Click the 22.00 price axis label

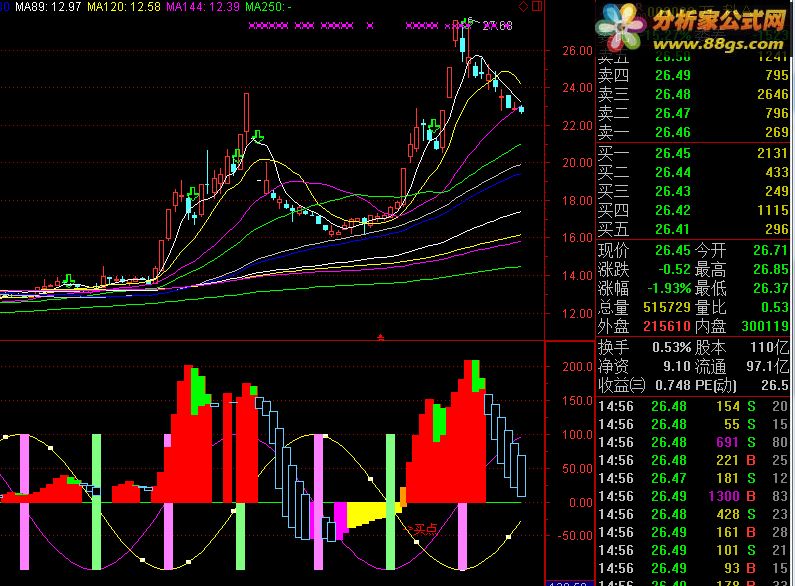coord(577,126)
